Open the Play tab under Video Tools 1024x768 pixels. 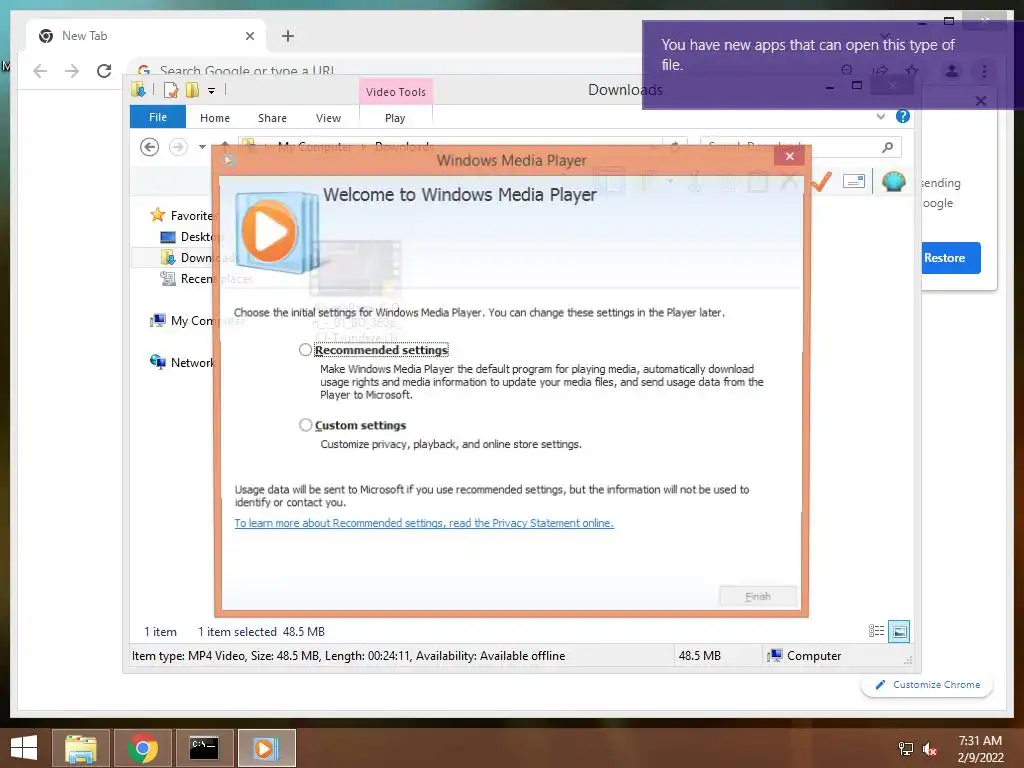(395, 118)
